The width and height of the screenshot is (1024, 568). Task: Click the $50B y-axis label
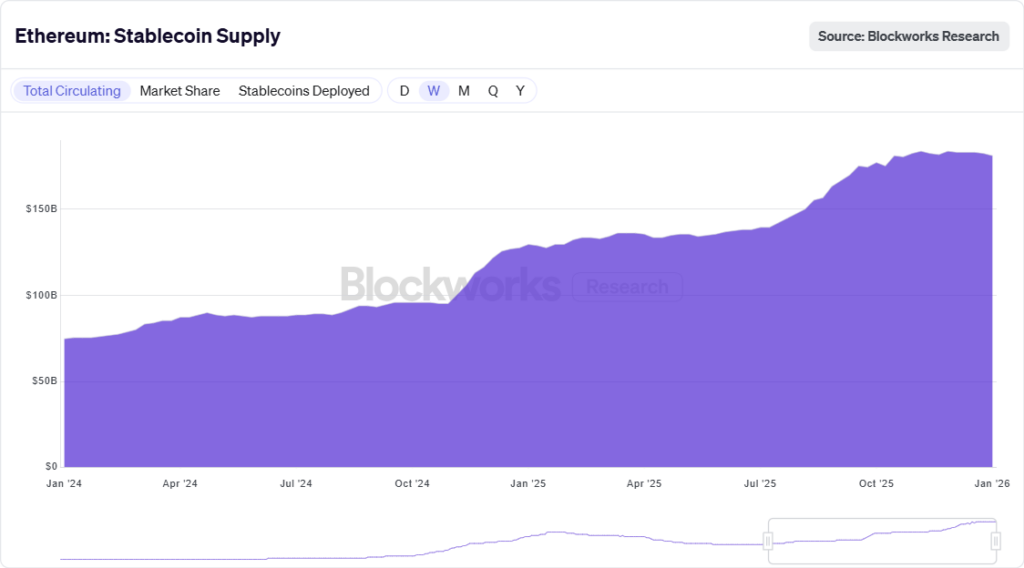click(x=42, y=381)
